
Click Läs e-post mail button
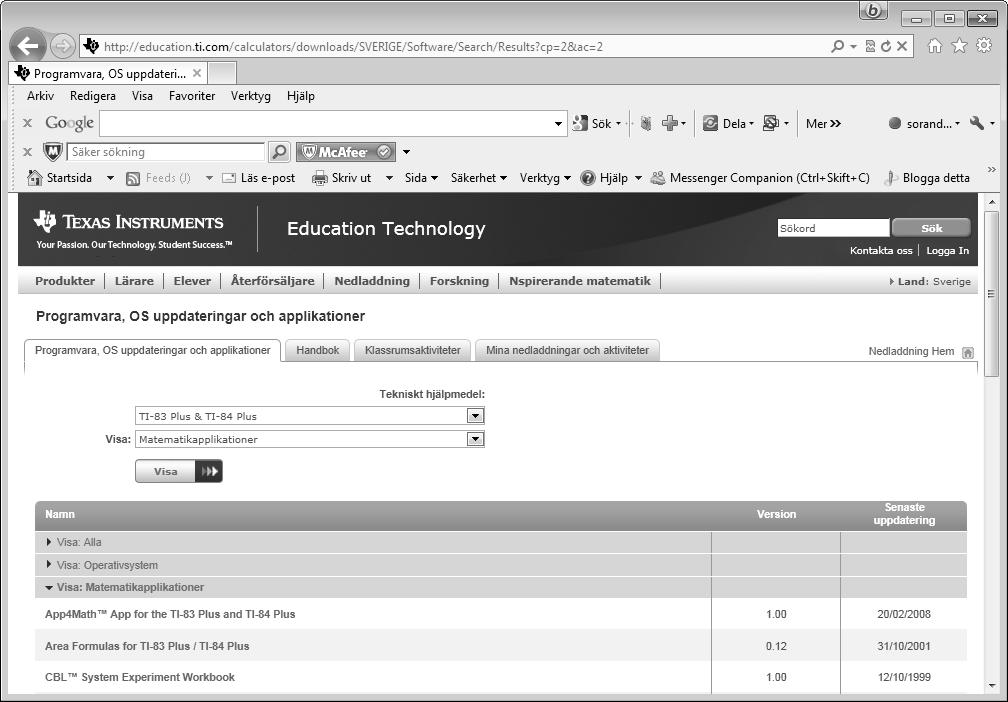258,178
